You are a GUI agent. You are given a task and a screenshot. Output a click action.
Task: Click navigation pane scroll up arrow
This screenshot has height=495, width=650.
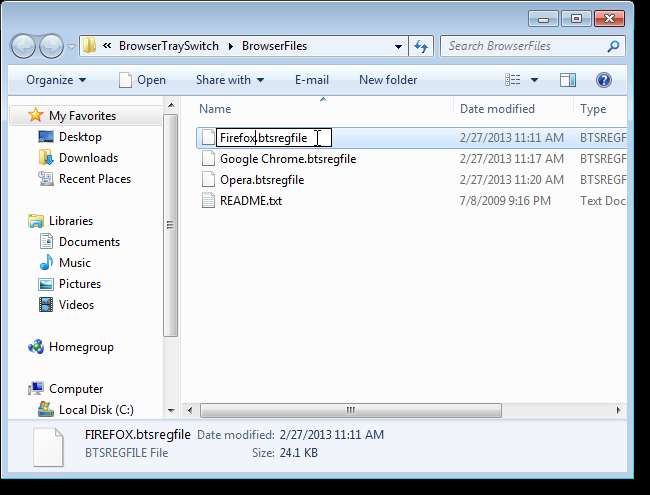tap(171, 106)
